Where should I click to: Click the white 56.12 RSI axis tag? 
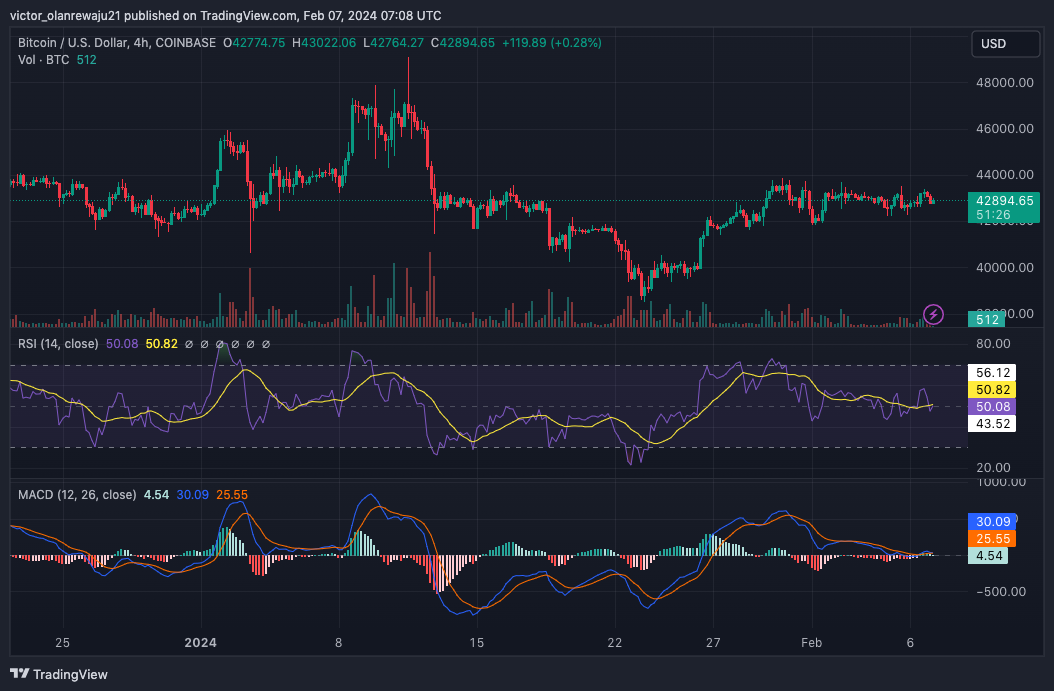(x=993, y=371)
